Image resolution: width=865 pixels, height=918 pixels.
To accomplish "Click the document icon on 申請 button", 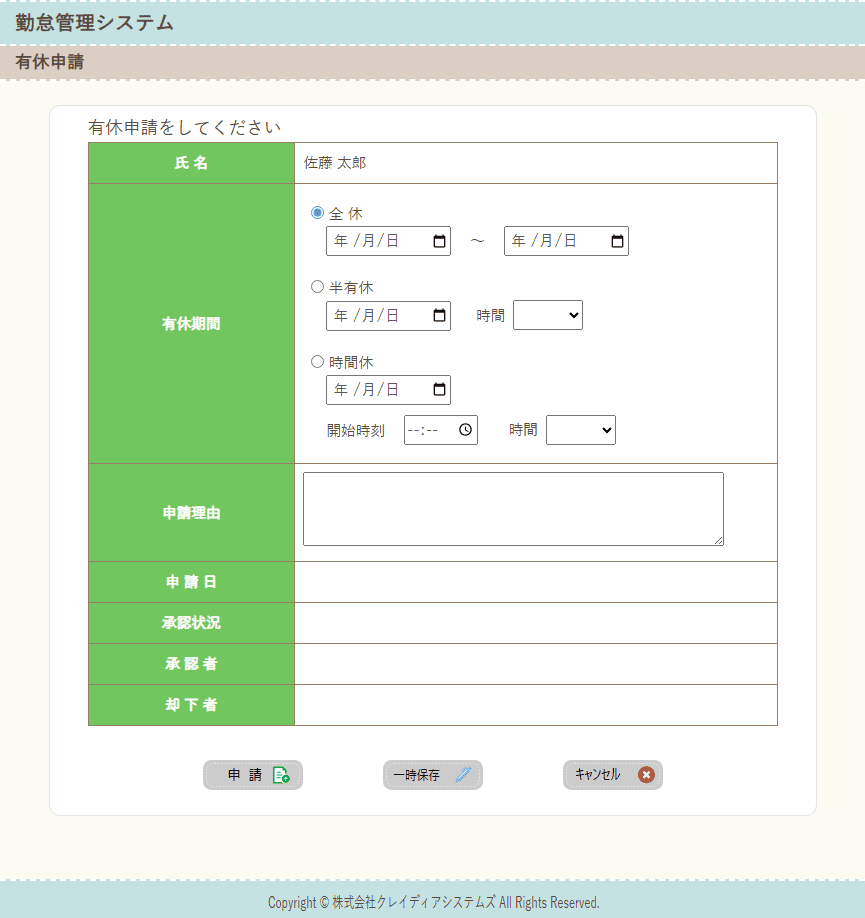I will point(281,775).
